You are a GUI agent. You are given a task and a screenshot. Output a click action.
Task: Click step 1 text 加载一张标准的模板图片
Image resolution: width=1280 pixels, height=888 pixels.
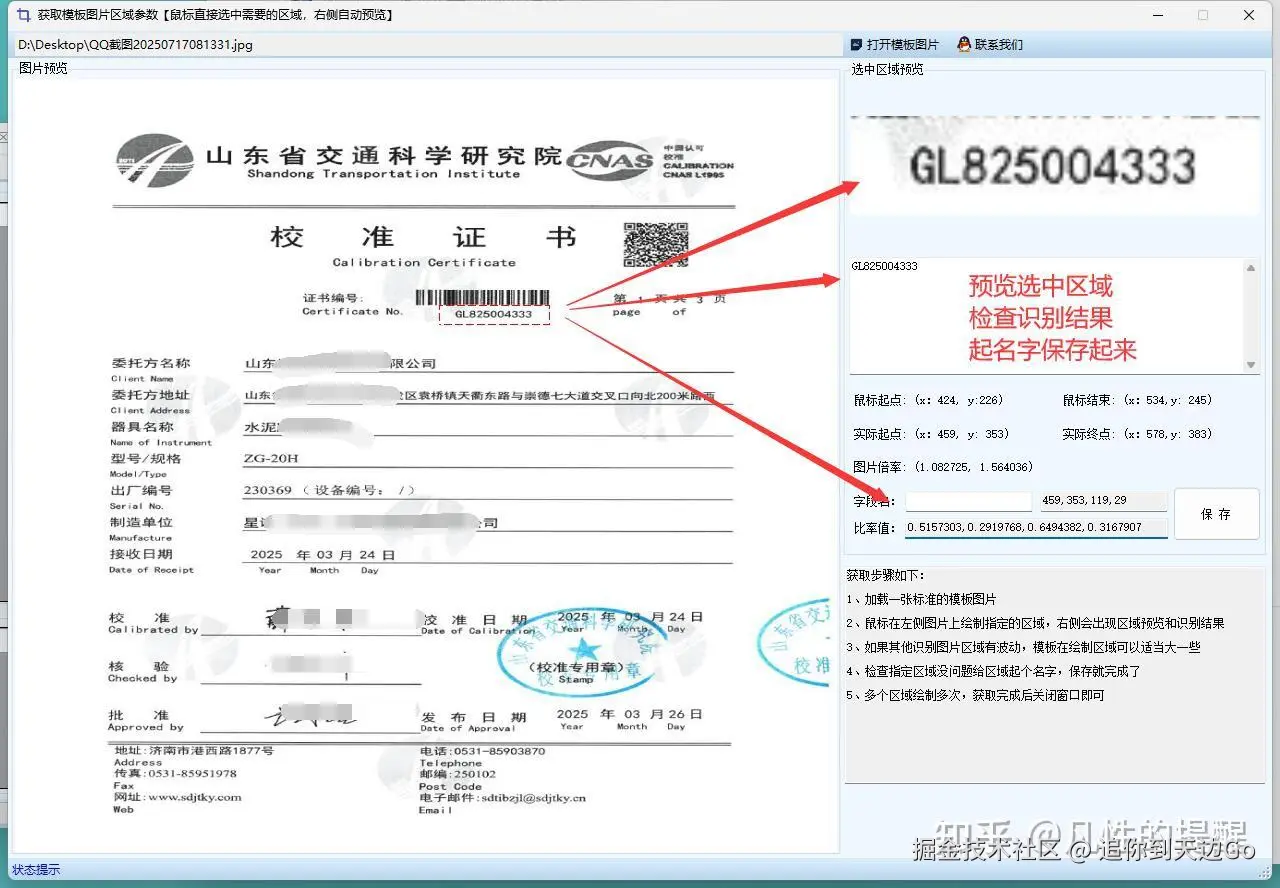coord(921,600)
